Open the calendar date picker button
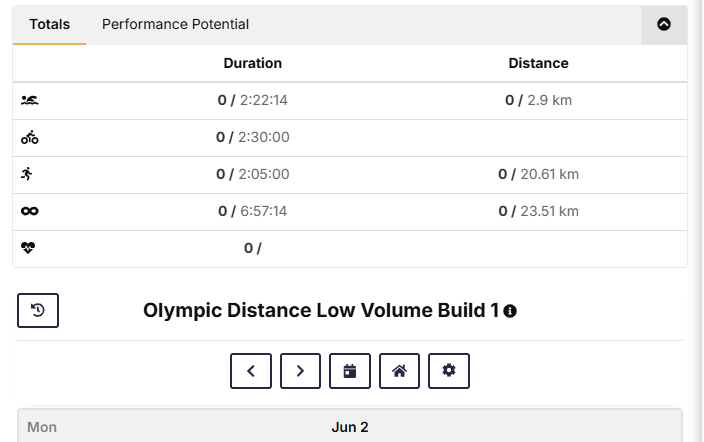This screenshot has height=442, width=704. (x=350, y=371)
